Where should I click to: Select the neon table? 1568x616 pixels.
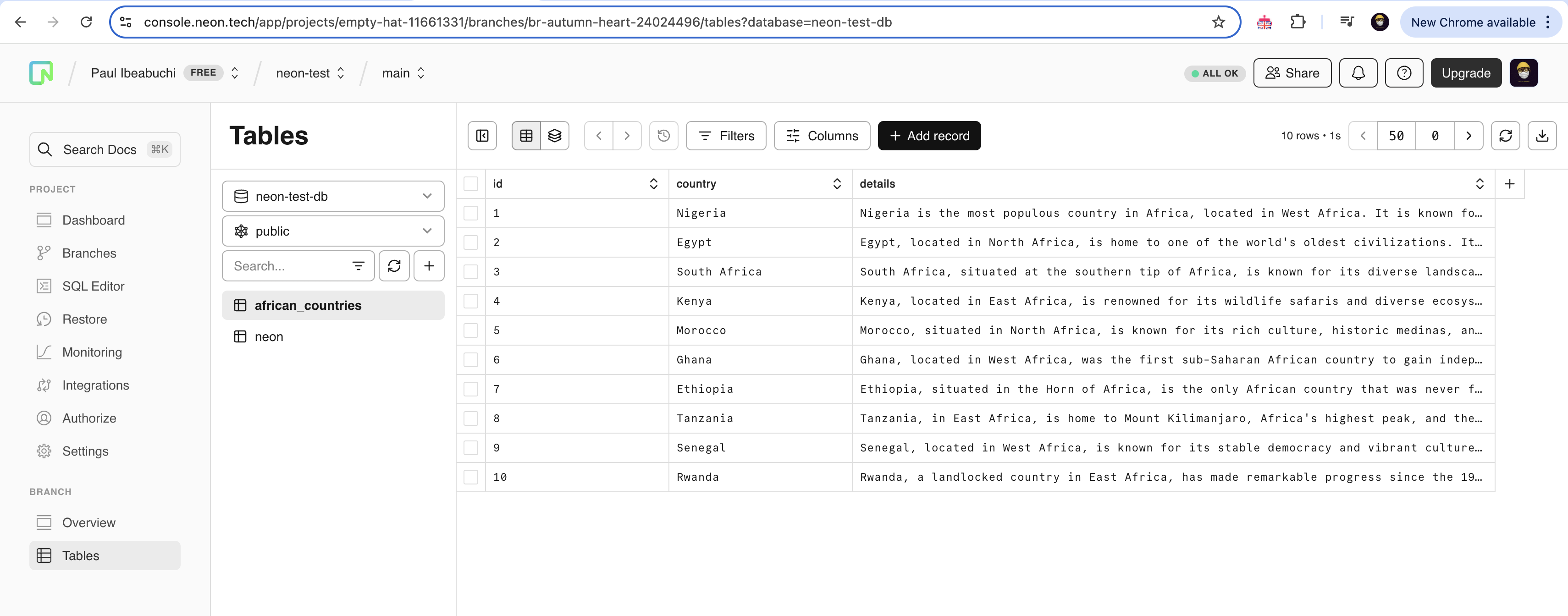coord(333,336)
